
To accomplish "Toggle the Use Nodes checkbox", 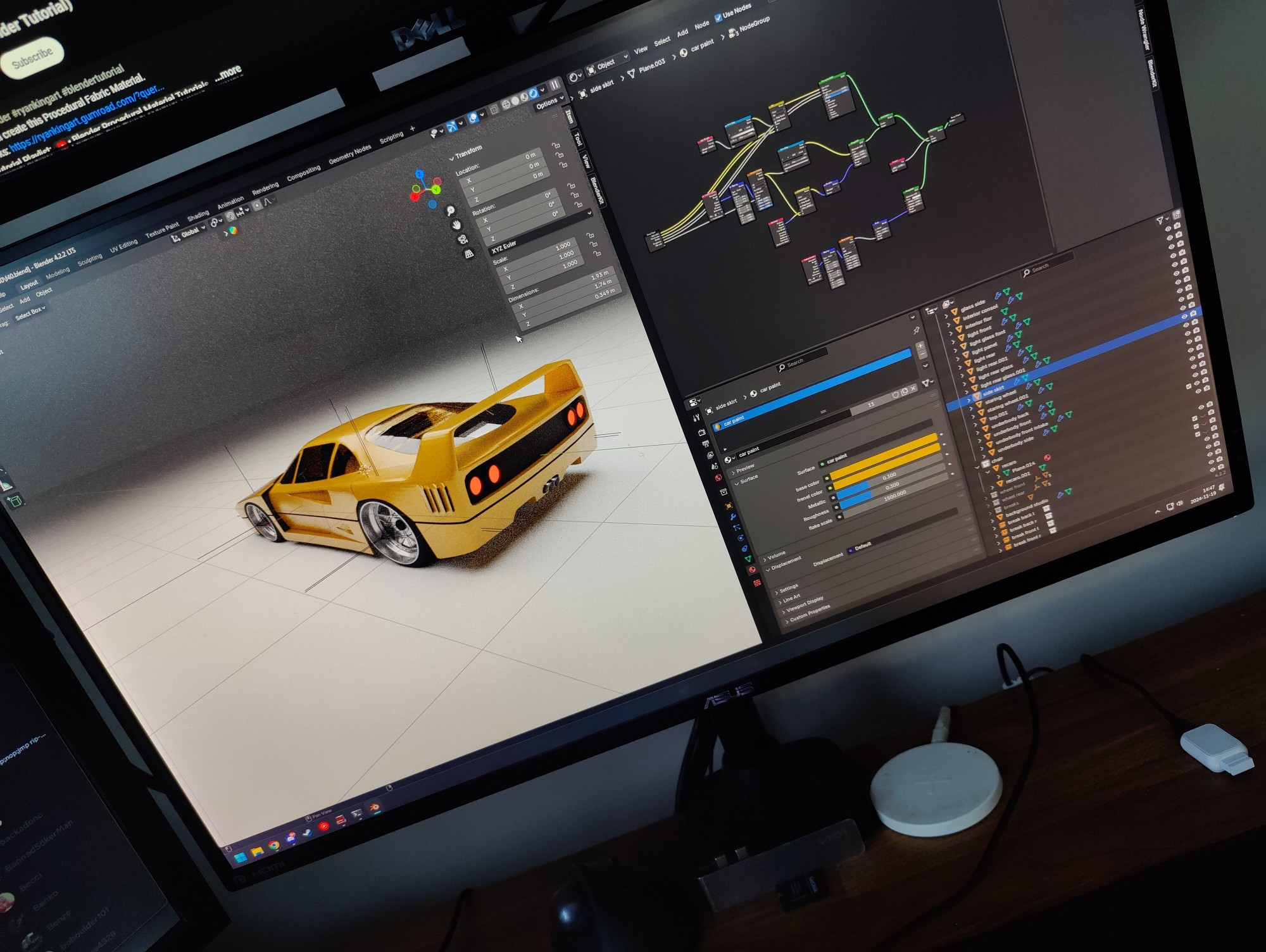I will pos(718,18).
